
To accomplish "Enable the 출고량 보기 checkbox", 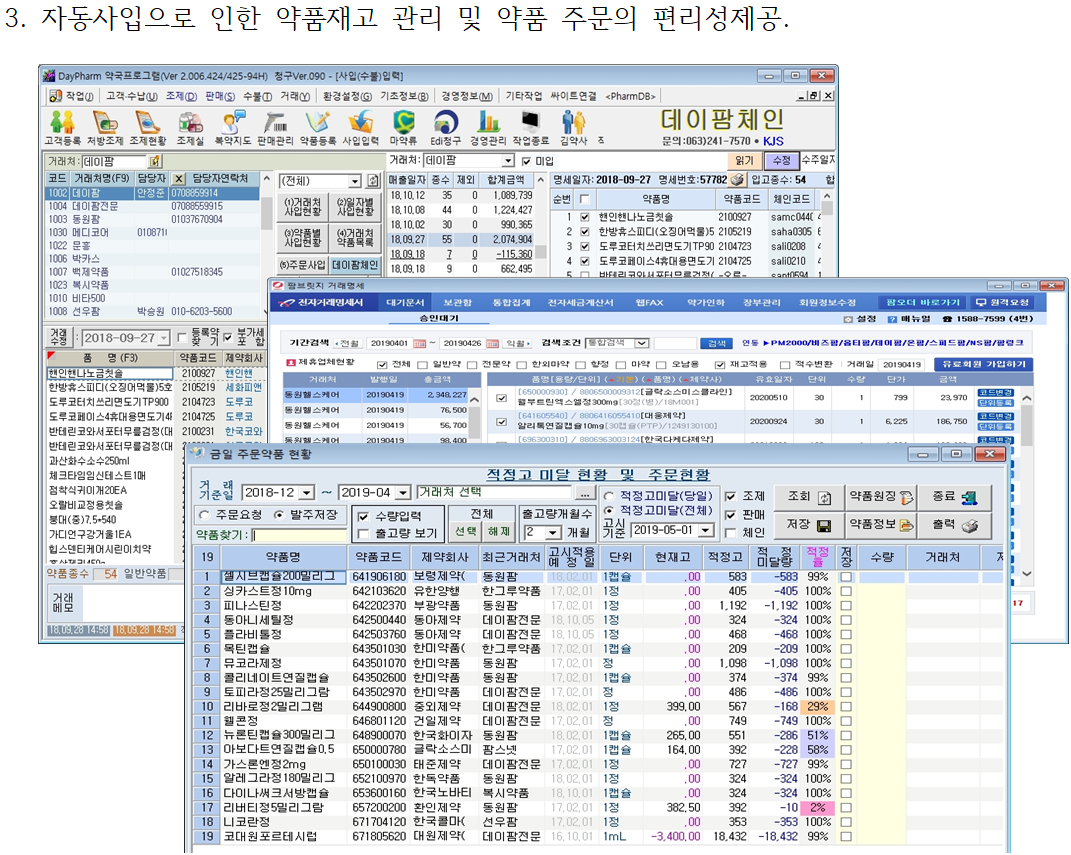I will tap(363, 533).
